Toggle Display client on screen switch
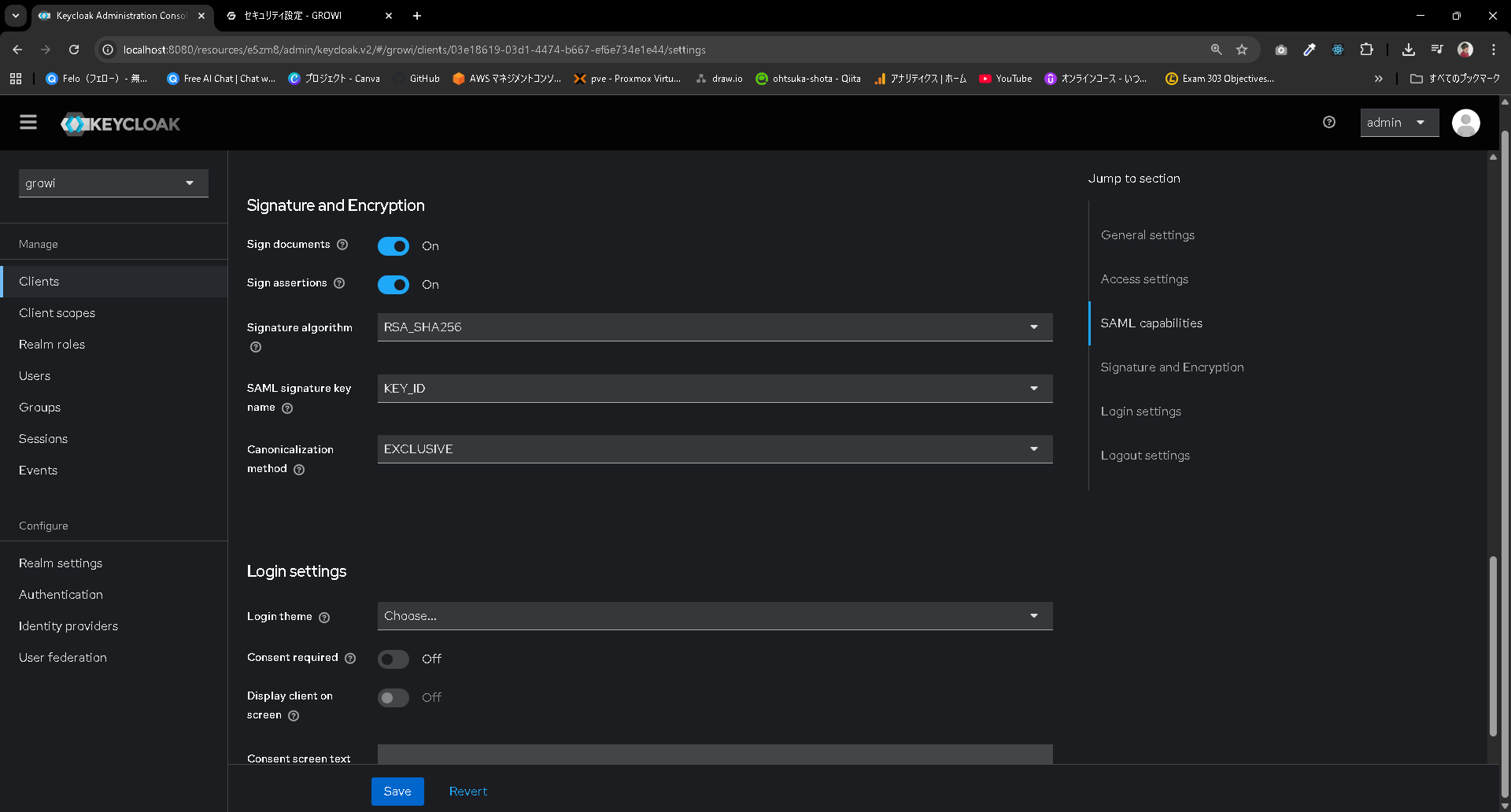 coord(393,698)
